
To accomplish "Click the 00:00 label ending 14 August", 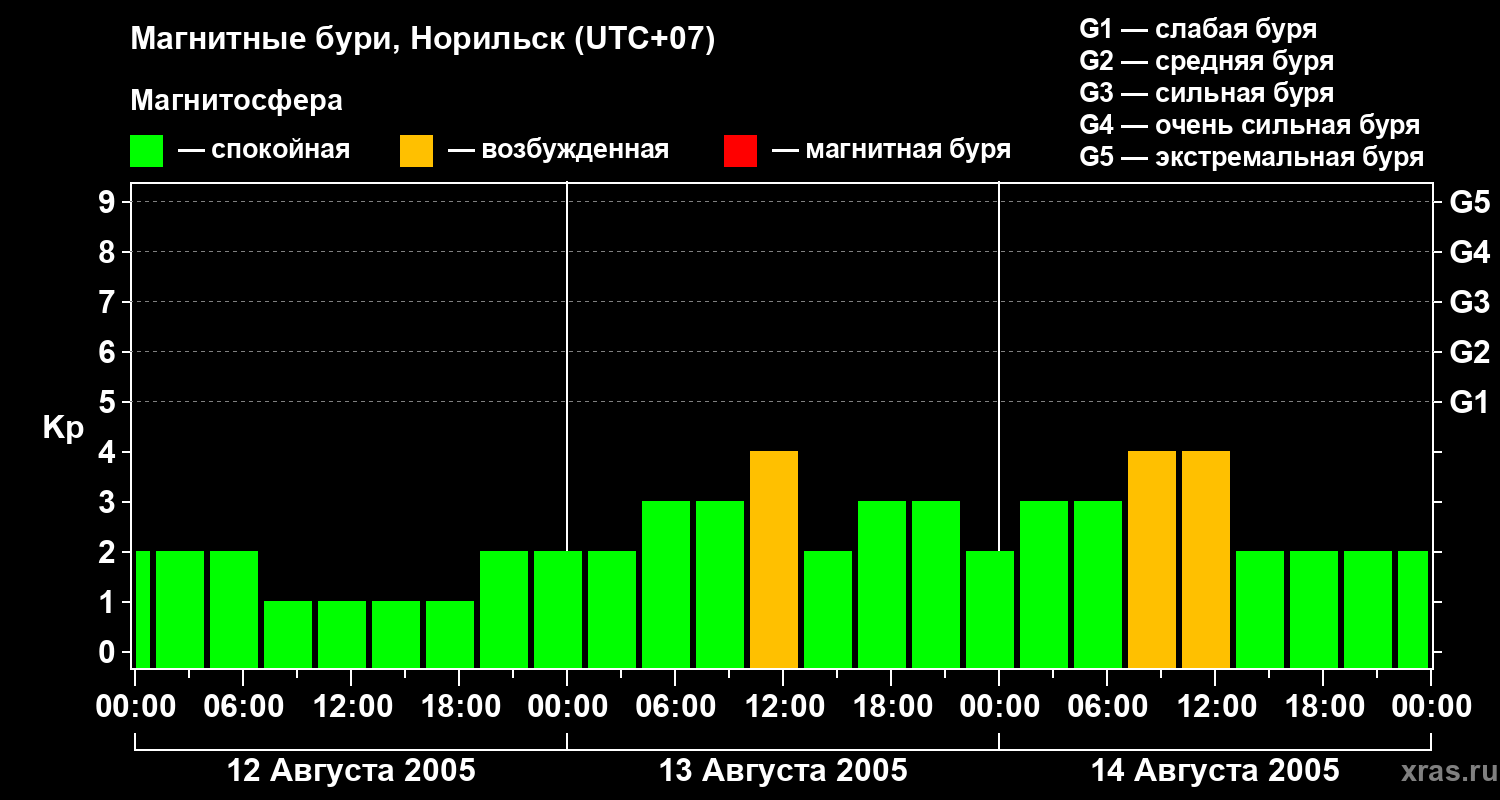I will [x=1431, y=707].
